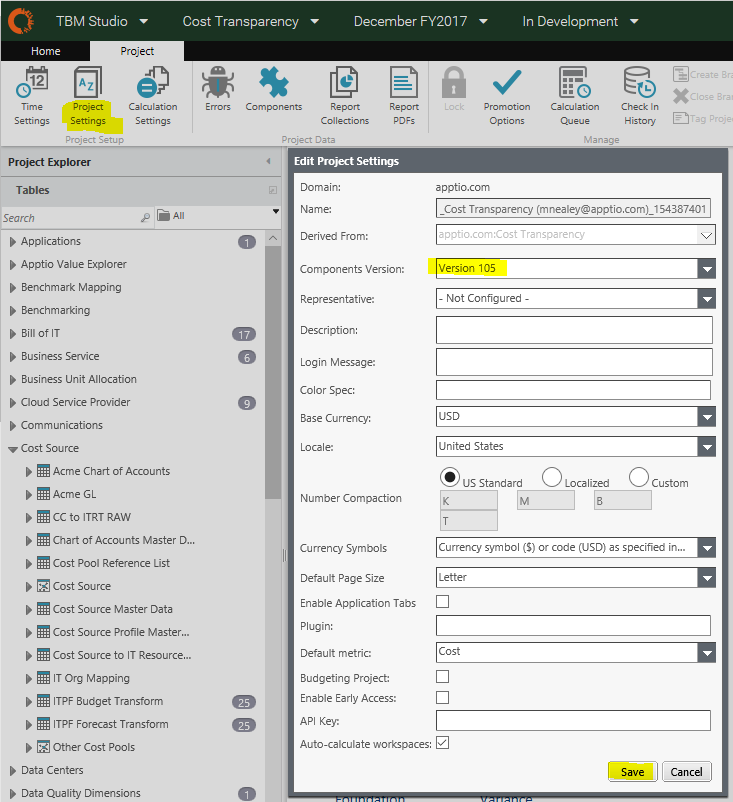
Task: Open Representative dropdown
Action: click(706, 299)
